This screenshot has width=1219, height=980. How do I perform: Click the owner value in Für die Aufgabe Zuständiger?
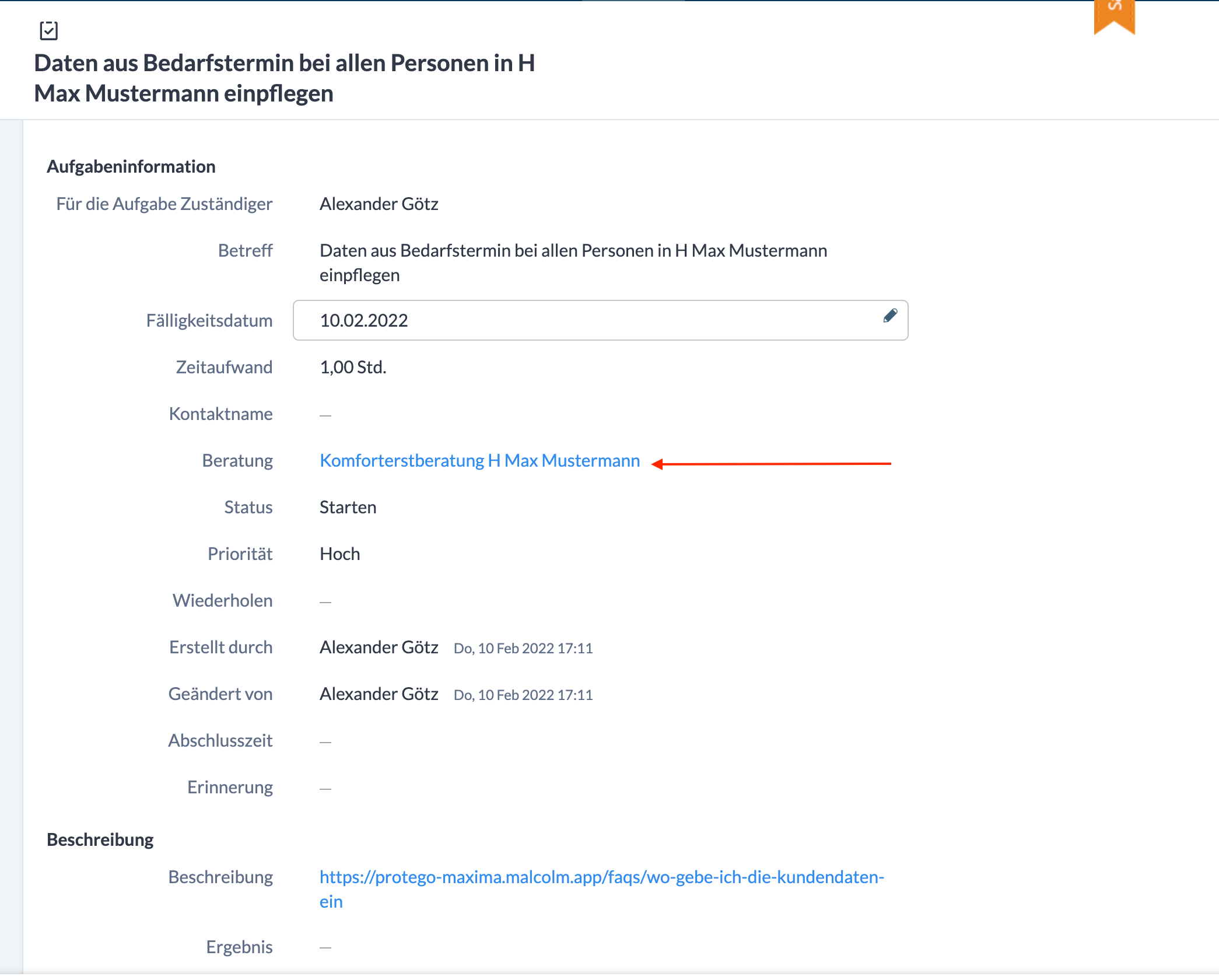point(379,204)
